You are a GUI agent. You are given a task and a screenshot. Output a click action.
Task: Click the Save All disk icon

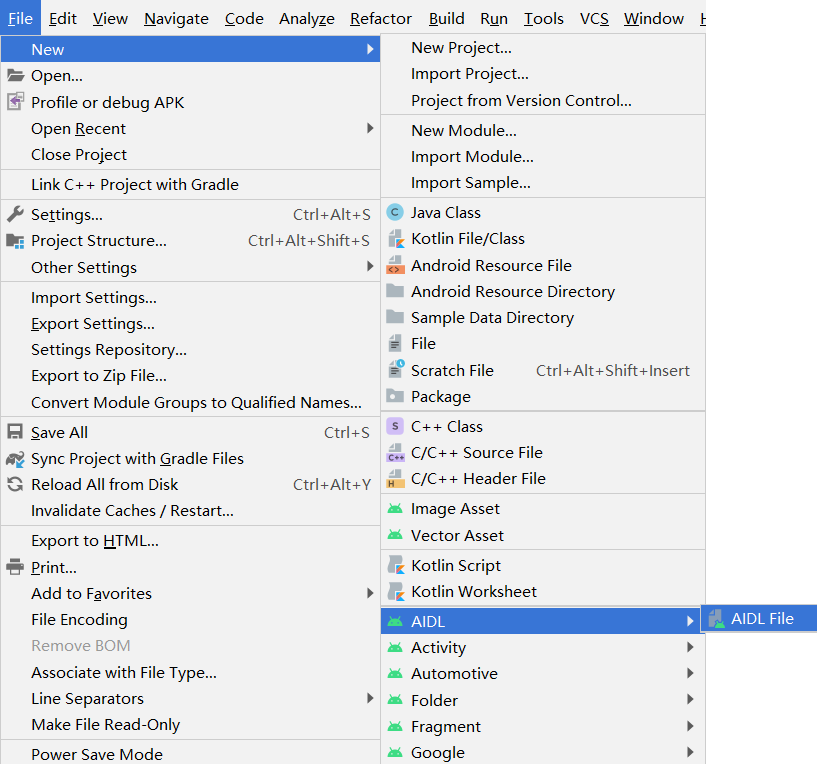pyautogui.click(x=15, y=432)
